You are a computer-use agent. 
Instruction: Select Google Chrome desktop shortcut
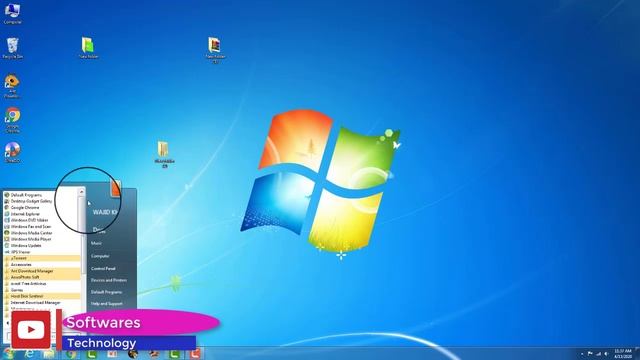(x=13, y=120)
